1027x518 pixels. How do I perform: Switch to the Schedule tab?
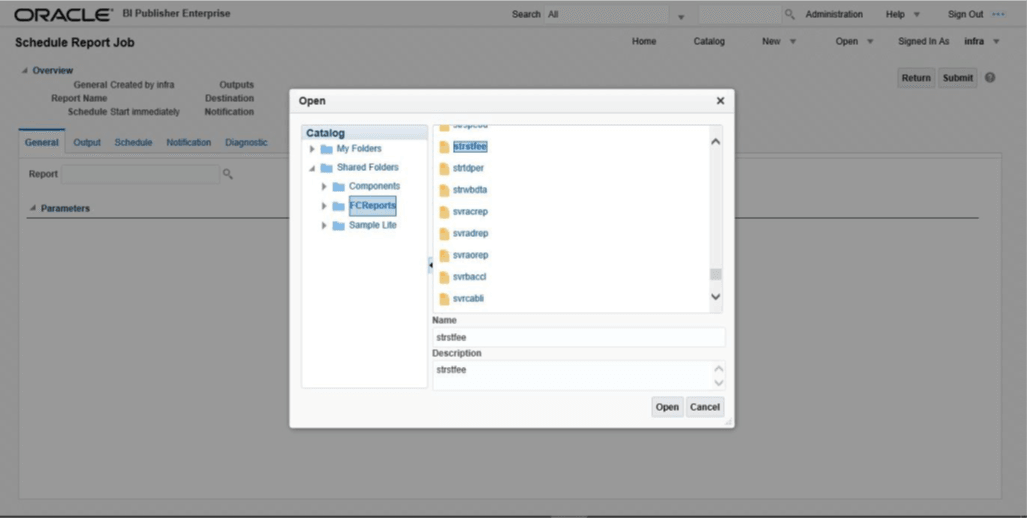click(133, 142)
